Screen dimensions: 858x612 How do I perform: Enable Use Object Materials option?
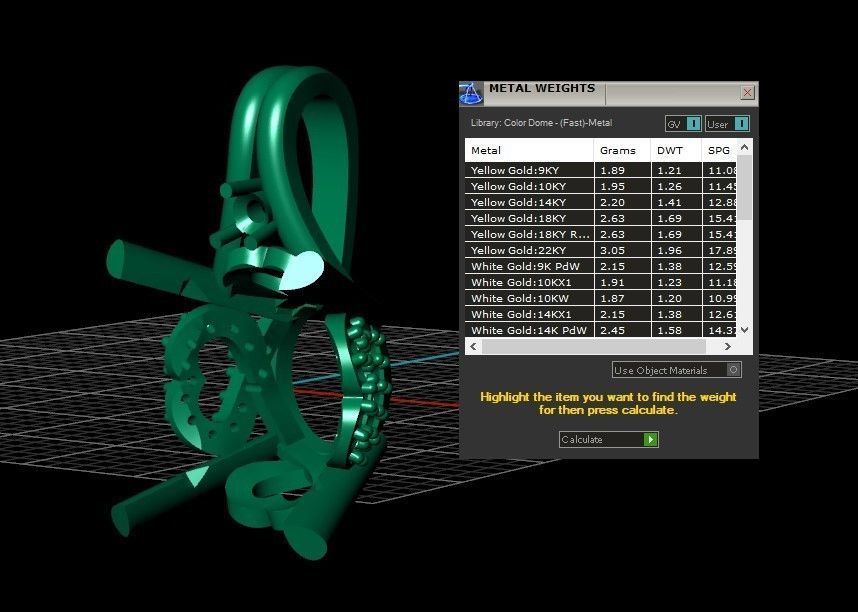(x=676, y=370)
